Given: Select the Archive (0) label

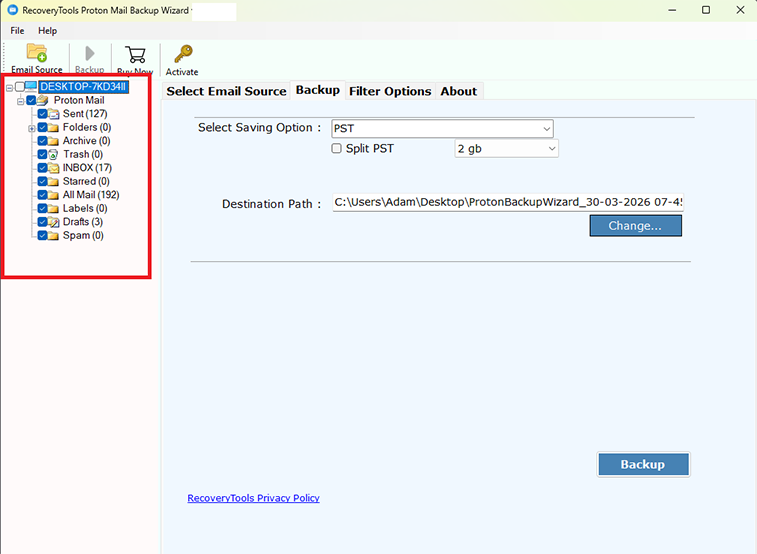Looking at the screenshot, I should click(86, 141).
